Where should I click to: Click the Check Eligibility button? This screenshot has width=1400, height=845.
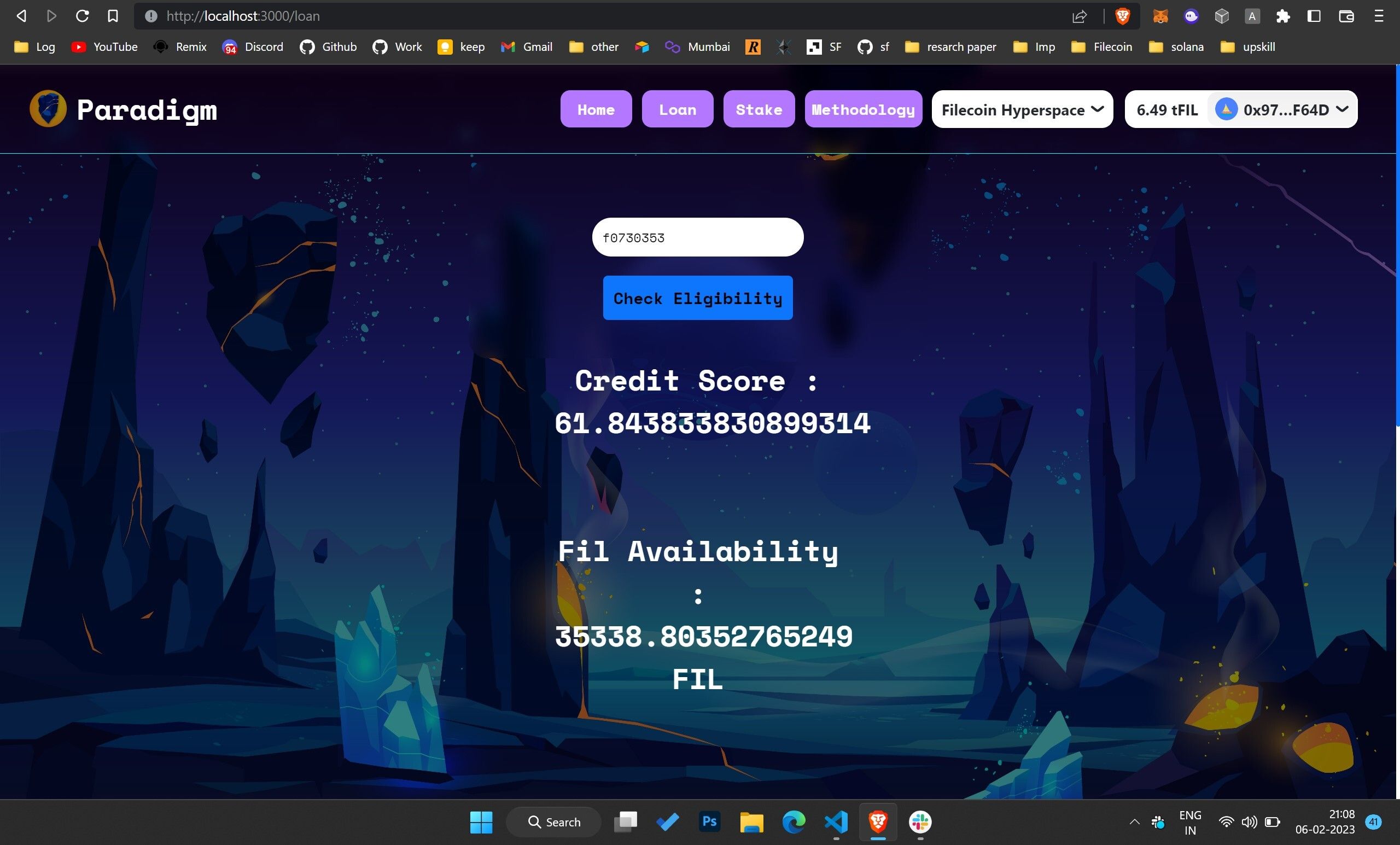698,298
